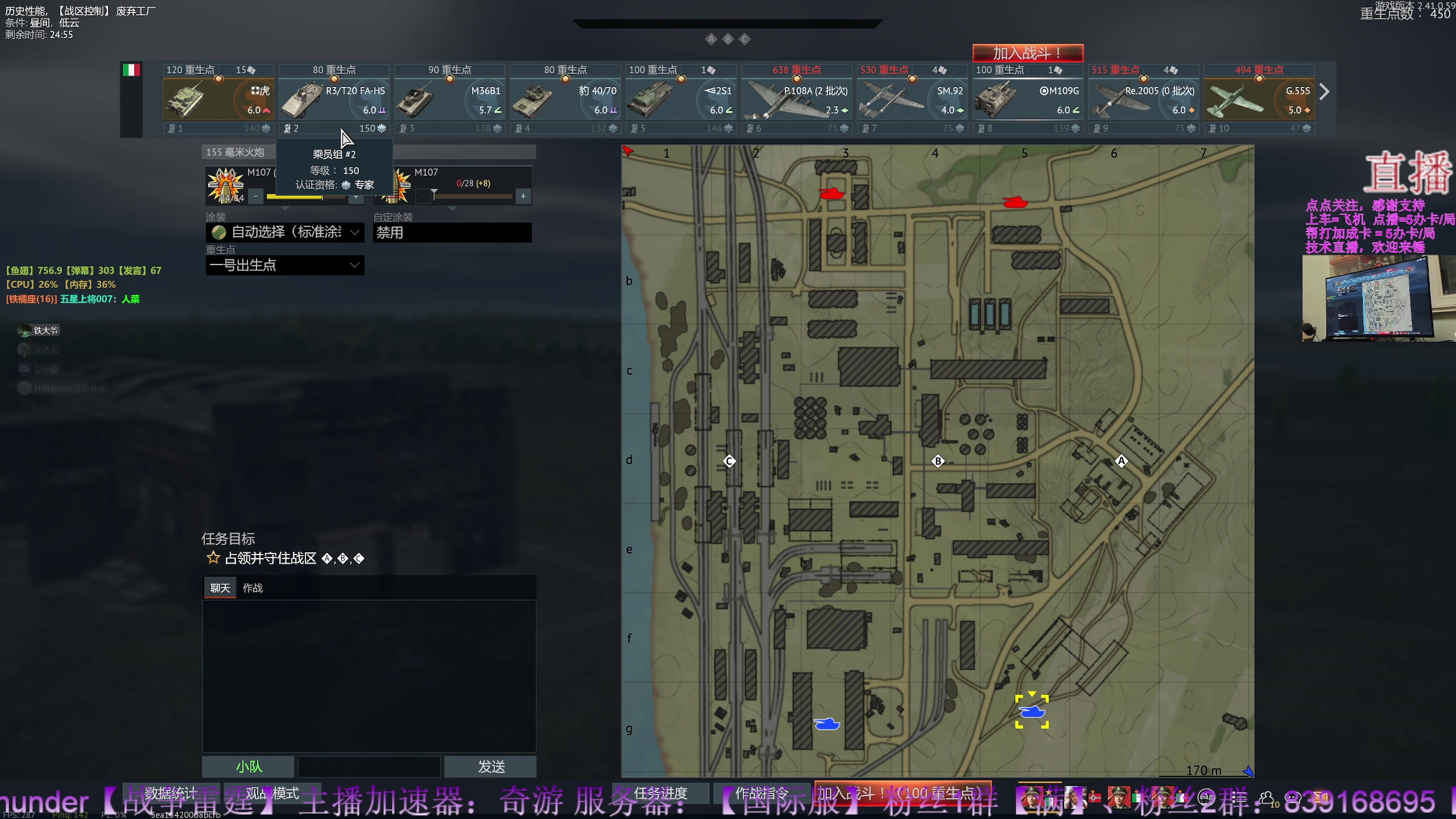Click the second M107 ammo slider handle
The image size is (1456, 819).
[434, 195]
